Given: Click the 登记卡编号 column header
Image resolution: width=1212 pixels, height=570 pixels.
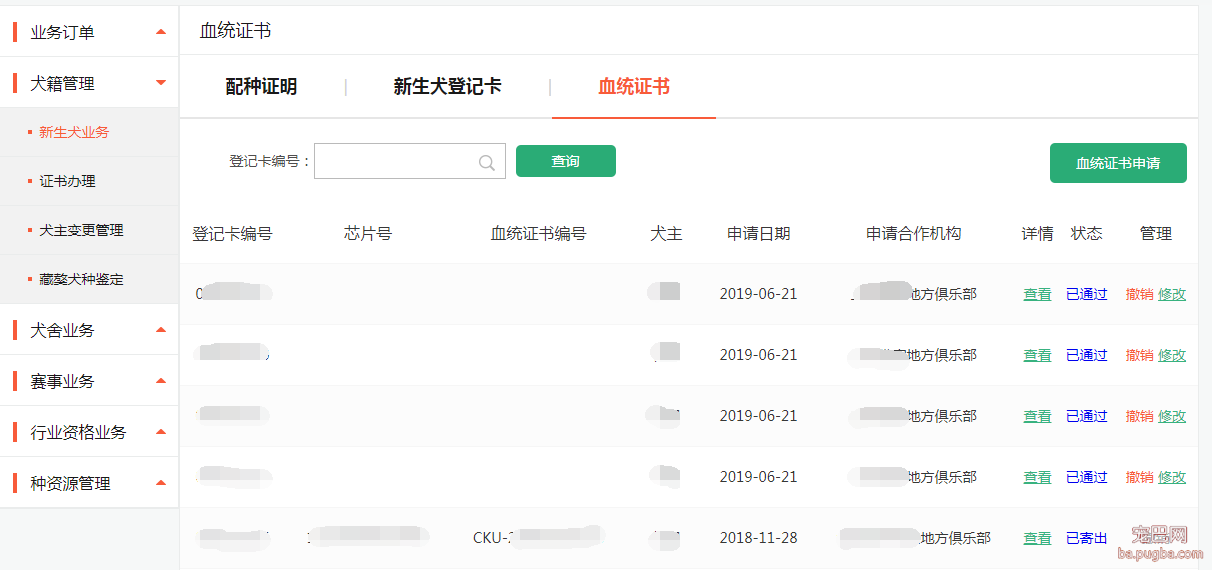Looking at the screenshot, I should (232, 234).
